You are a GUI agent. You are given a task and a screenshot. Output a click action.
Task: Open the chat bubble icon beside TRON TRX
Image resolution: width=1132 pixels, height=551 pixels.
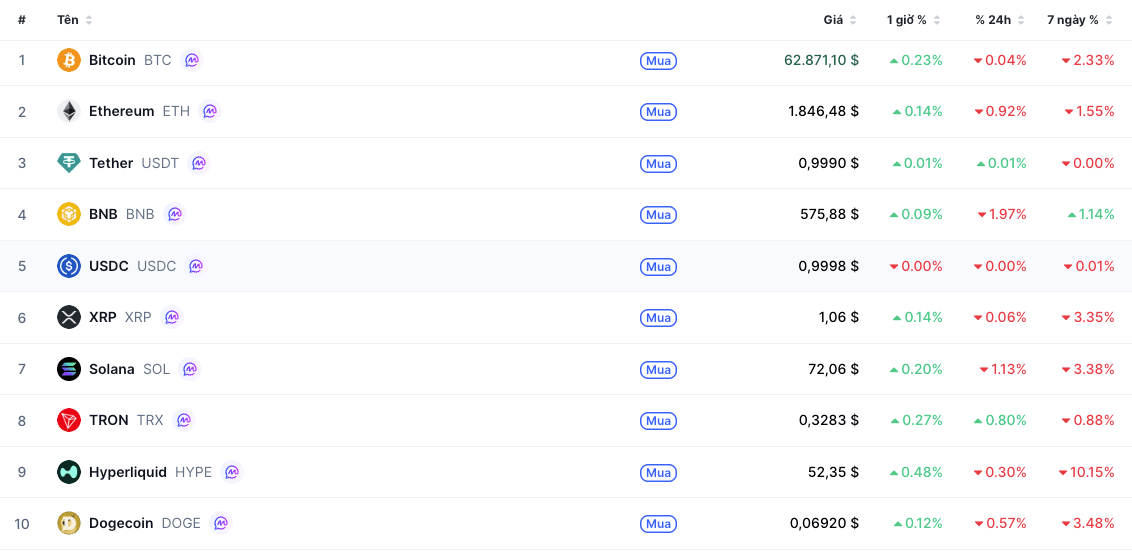(184, 420)
